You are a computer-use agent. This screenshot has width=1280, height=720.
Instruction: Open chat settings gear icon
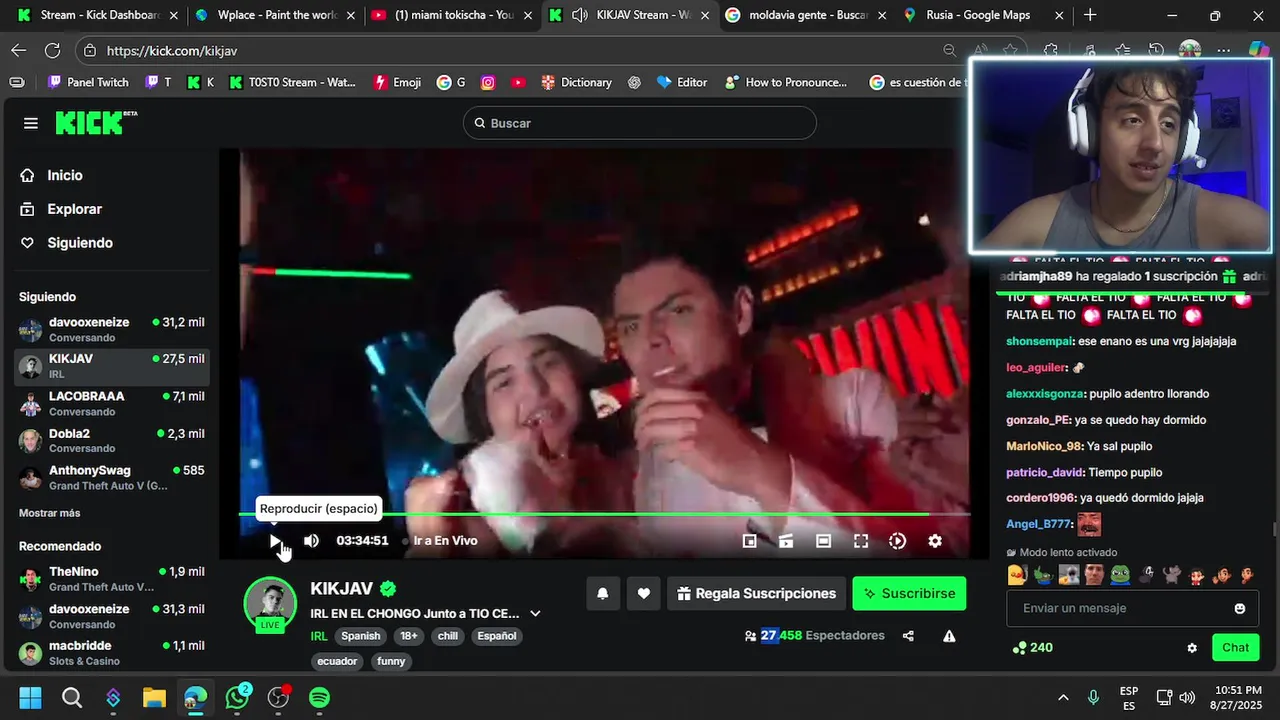click(x=1192, y=648)
